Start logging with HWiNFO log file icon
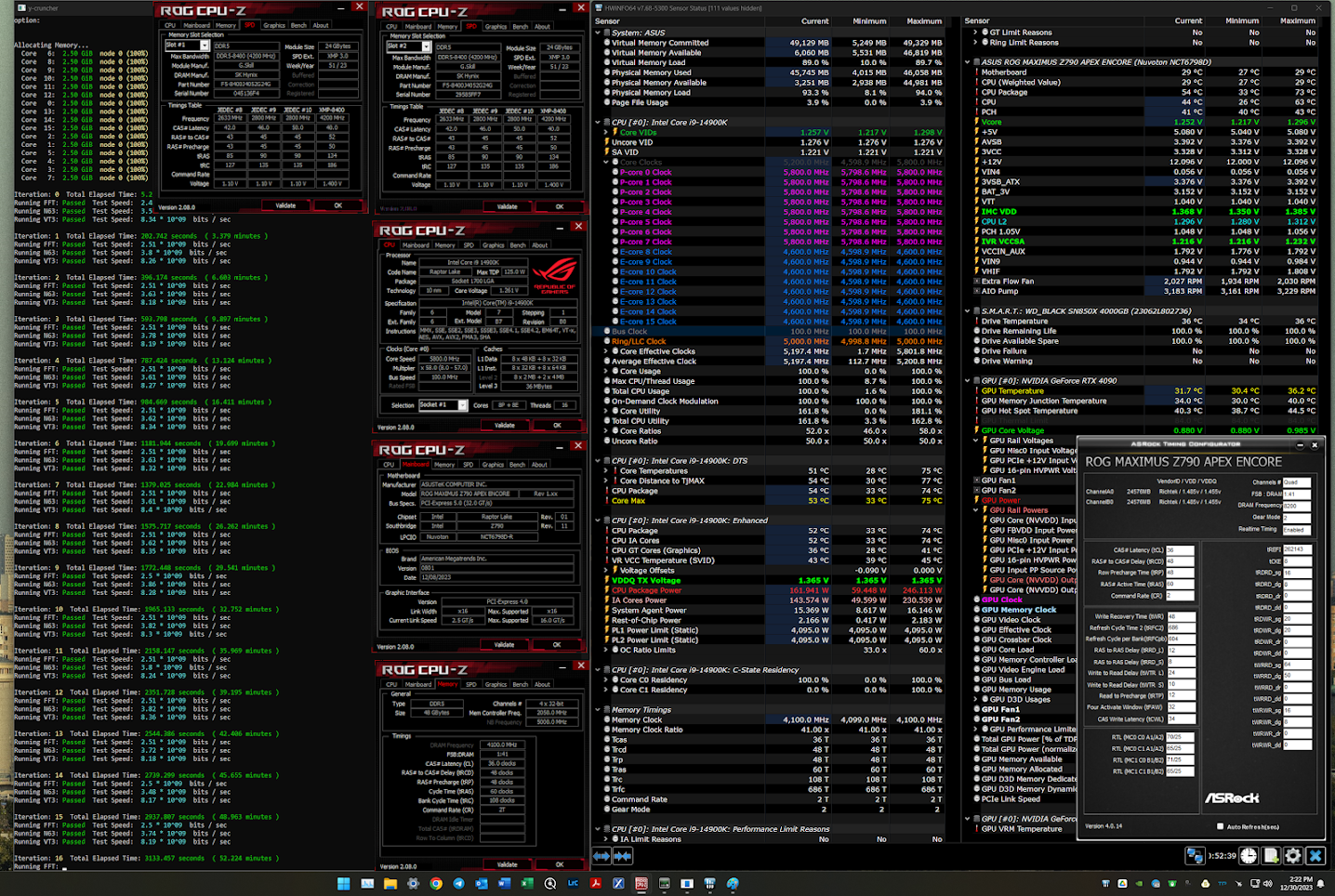The image size is (1335, 896). (x=1271, y=855)
